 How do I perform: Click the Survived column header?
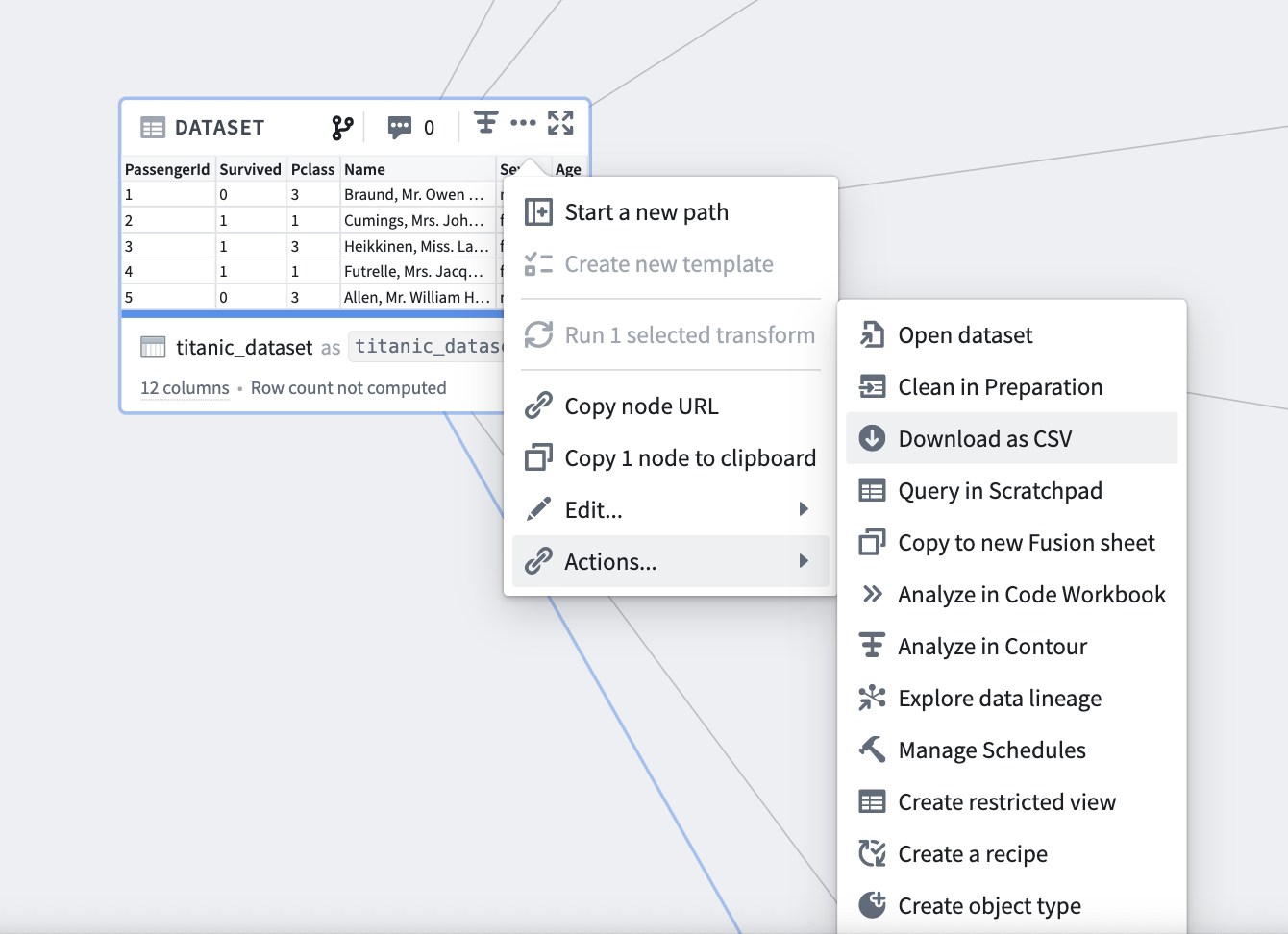[x=250, y=169]
